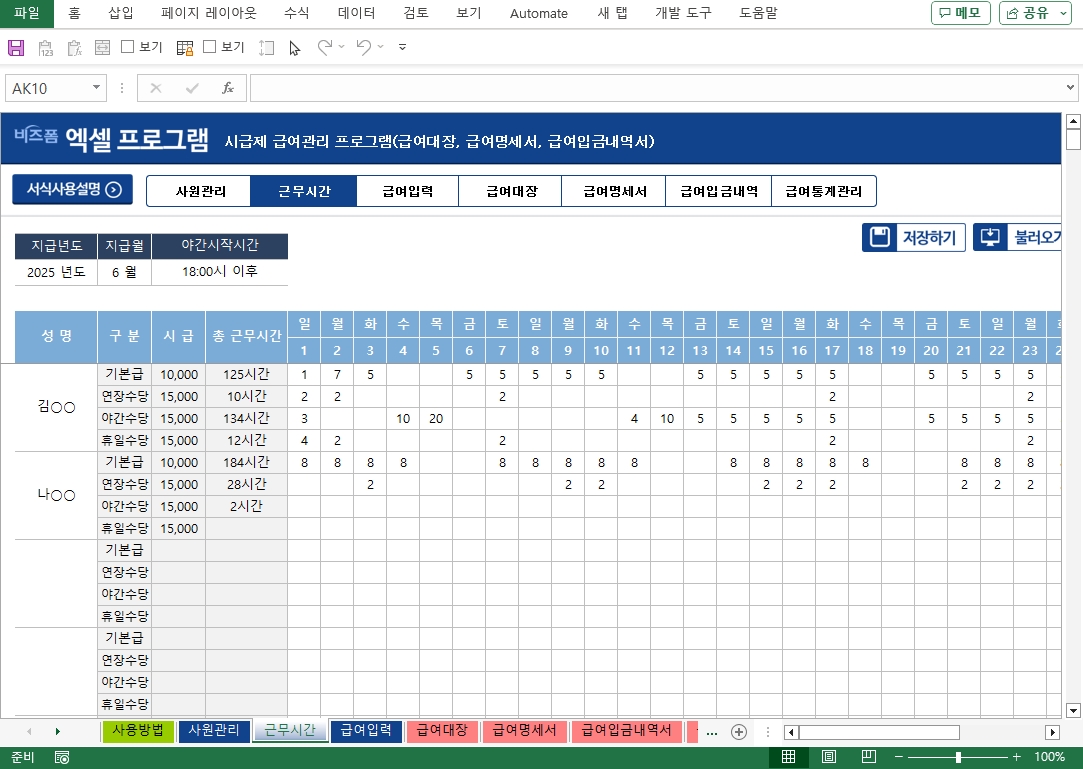The width and height of the screenshot is (1083, 769).
Task: Open the Customize Quick Access Toolbar dropdown
Action: tap(402, 47)
